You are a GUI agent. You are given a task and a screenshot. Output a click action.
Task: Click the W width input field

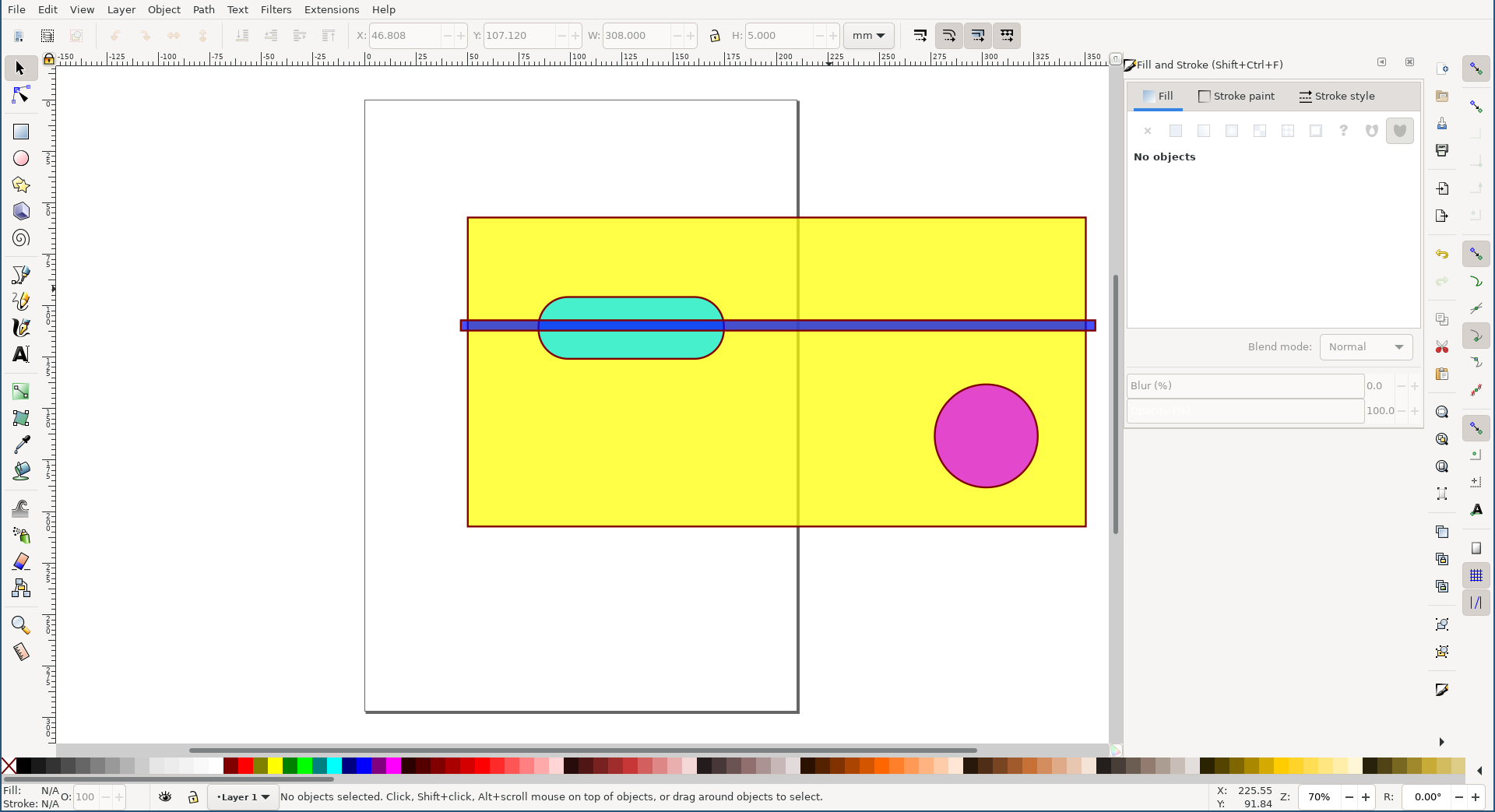click(637, 36)
